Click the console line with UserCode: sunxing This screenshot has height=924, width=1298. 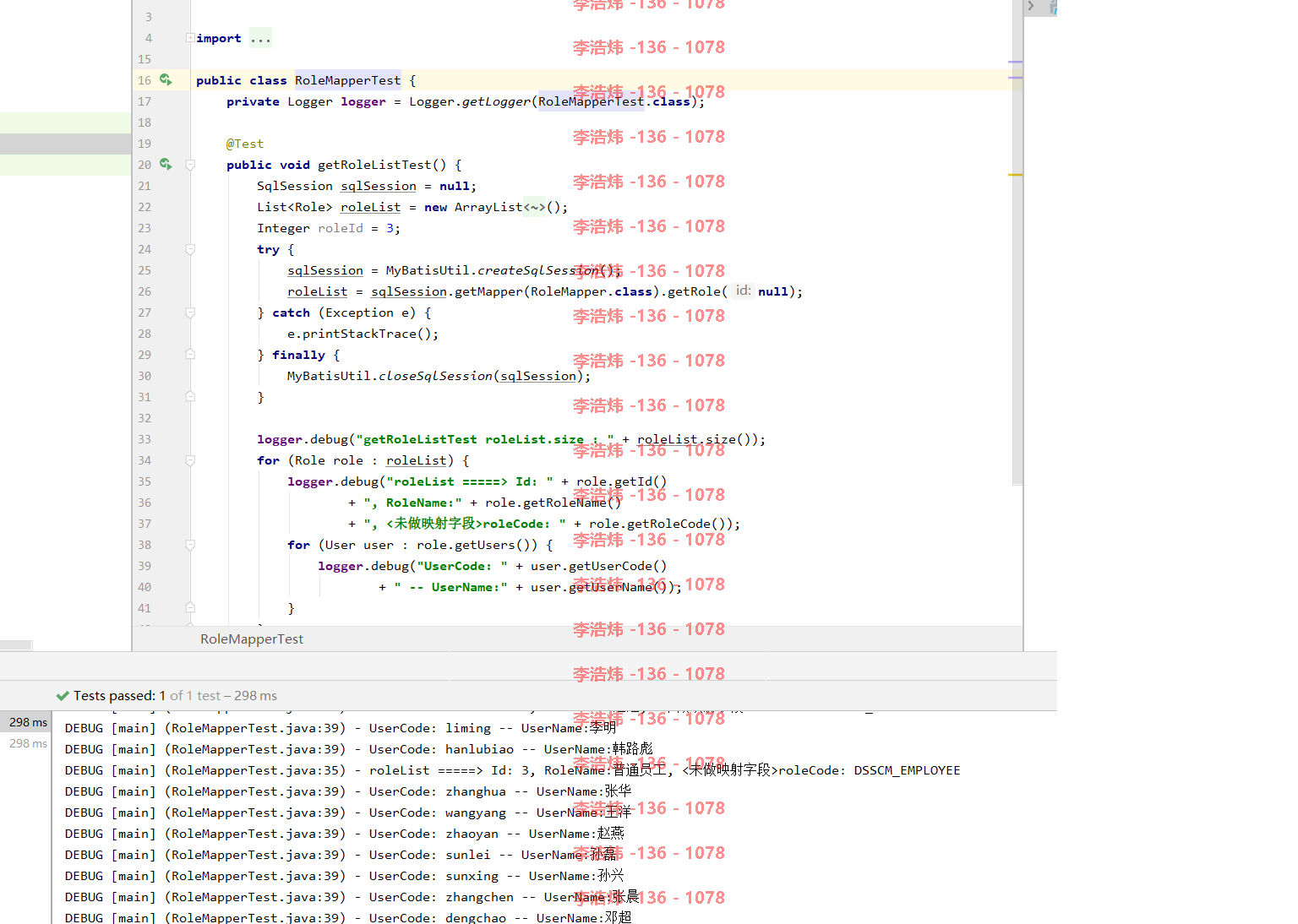345,876
